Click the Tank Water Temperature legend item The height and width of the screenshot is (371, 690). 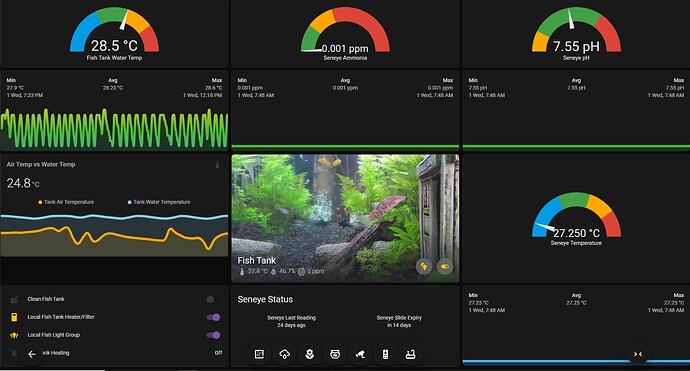[159, 202]
